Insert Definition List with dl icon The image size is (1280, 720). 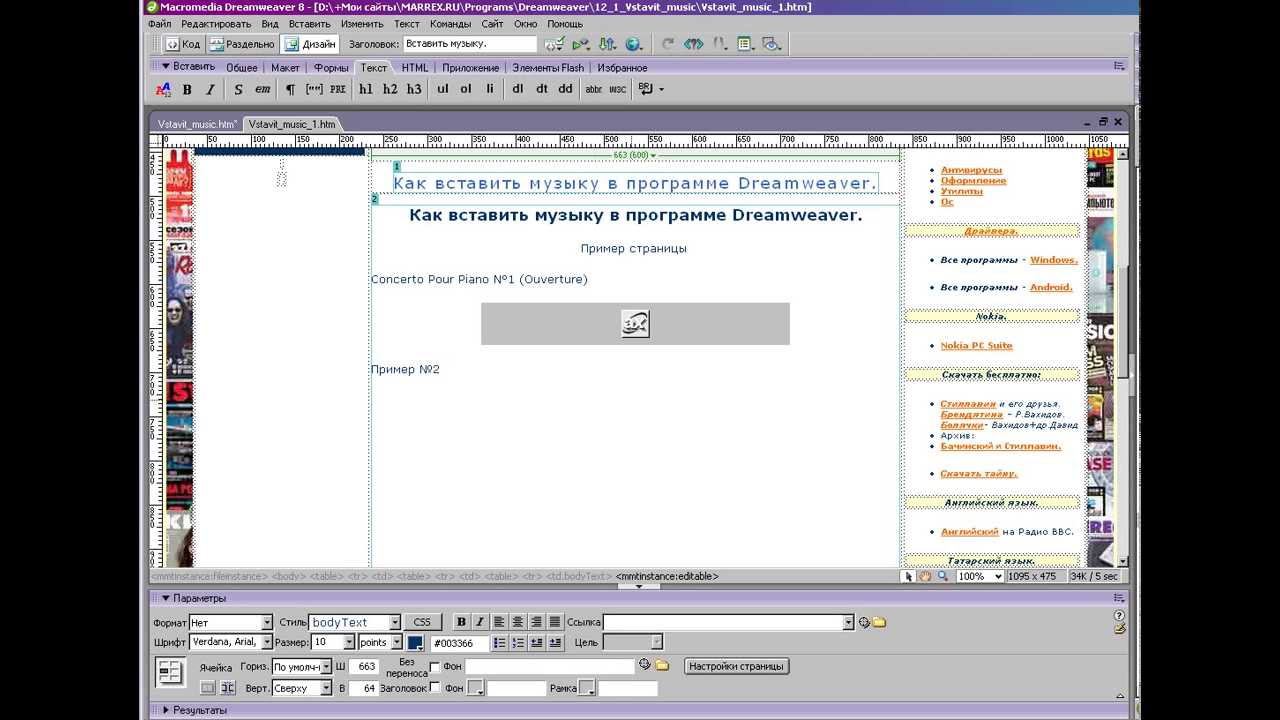pos(518,89)
